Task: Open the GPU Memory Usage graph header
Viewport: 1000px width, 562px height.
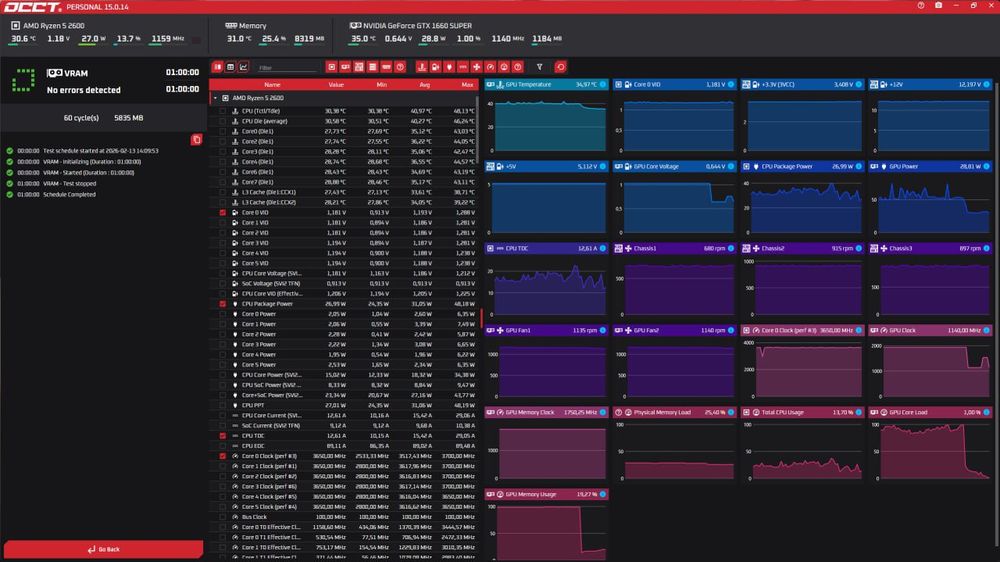Action: click(546, 494)
